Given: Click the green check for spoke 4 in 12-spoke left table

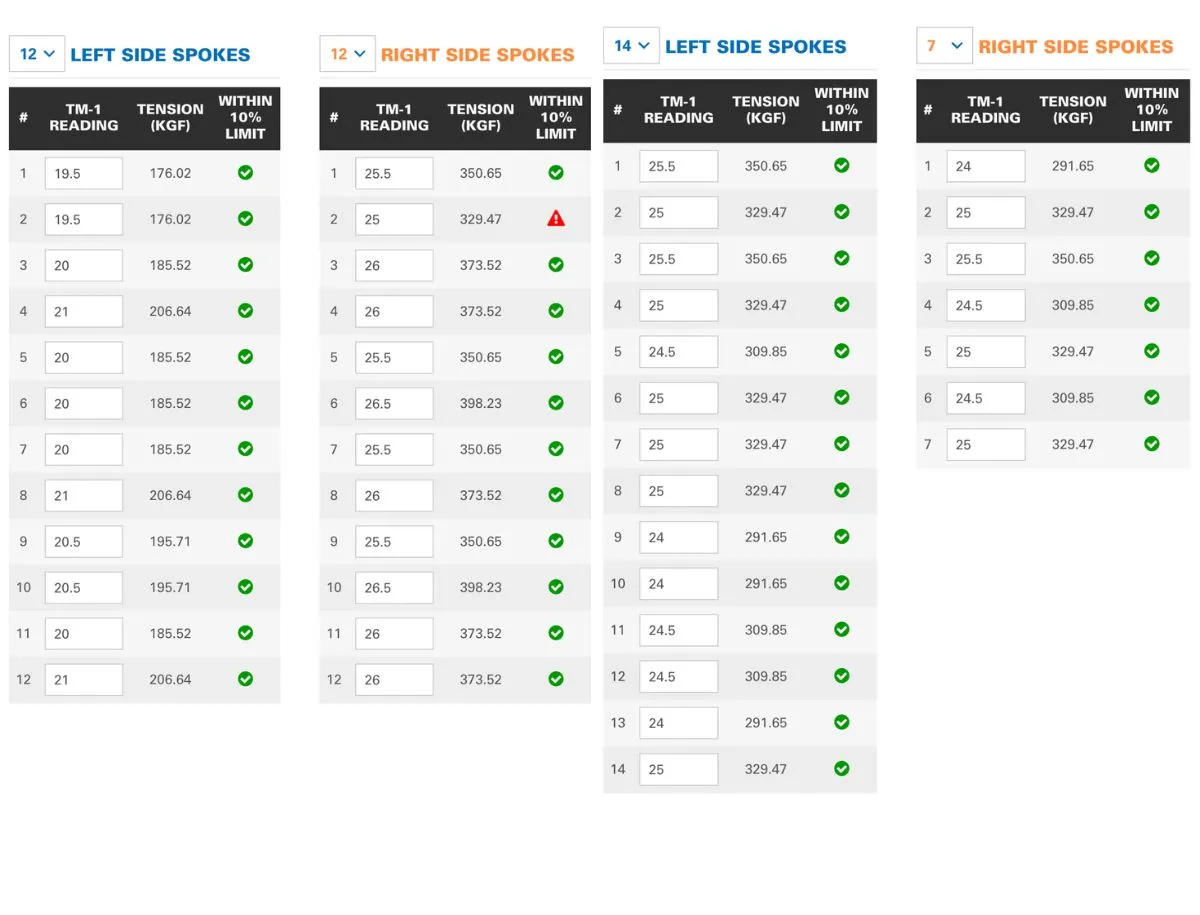Looking at the screenshot, I should point(245,310).
